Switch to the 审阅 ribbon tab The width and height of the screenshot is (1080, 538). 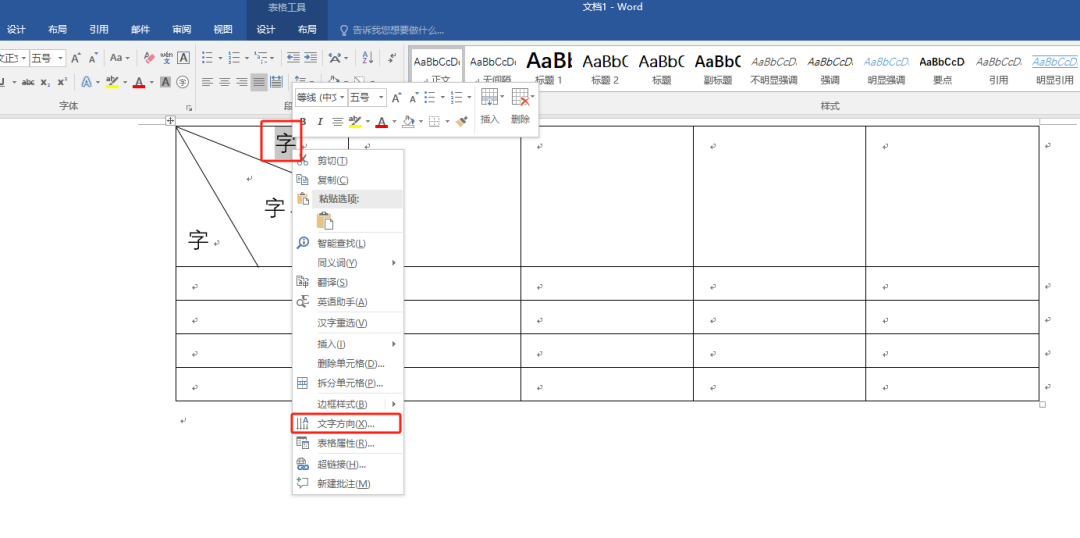click(181, 30)
